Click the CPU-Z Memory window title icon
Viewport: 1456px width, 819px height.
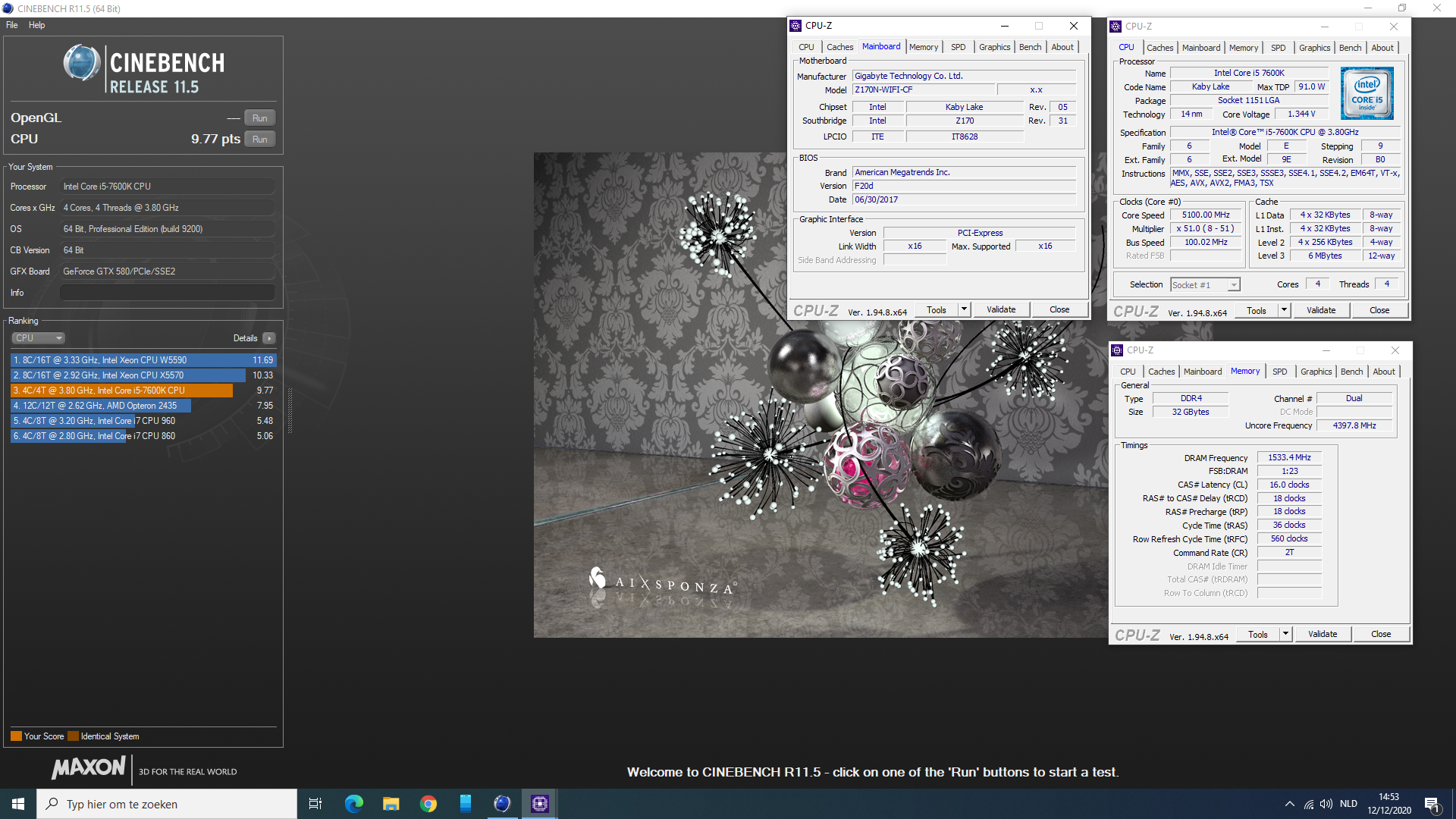click(1117, 350)
